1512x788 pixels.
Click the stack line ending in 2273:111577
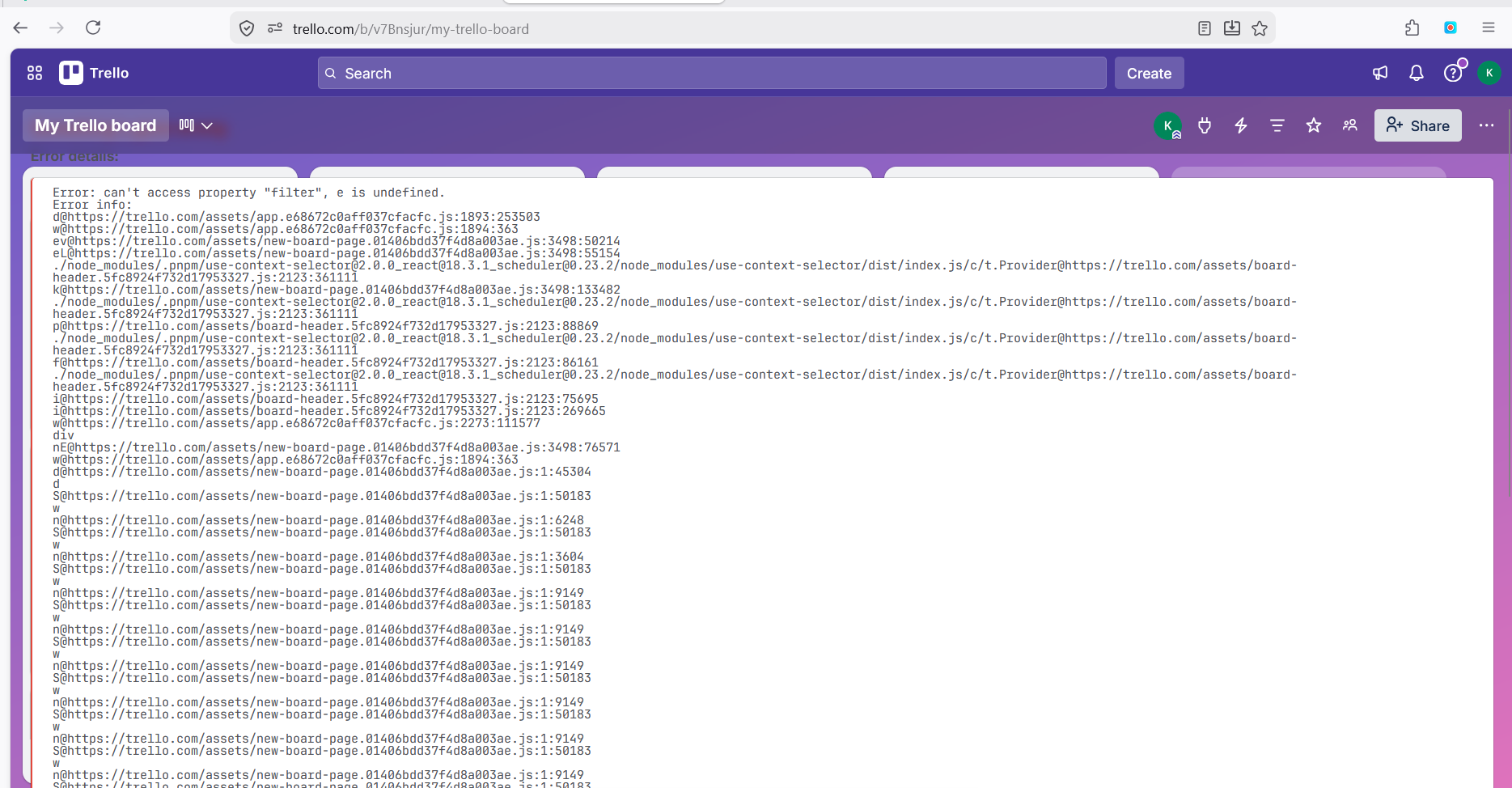(296, 423)
